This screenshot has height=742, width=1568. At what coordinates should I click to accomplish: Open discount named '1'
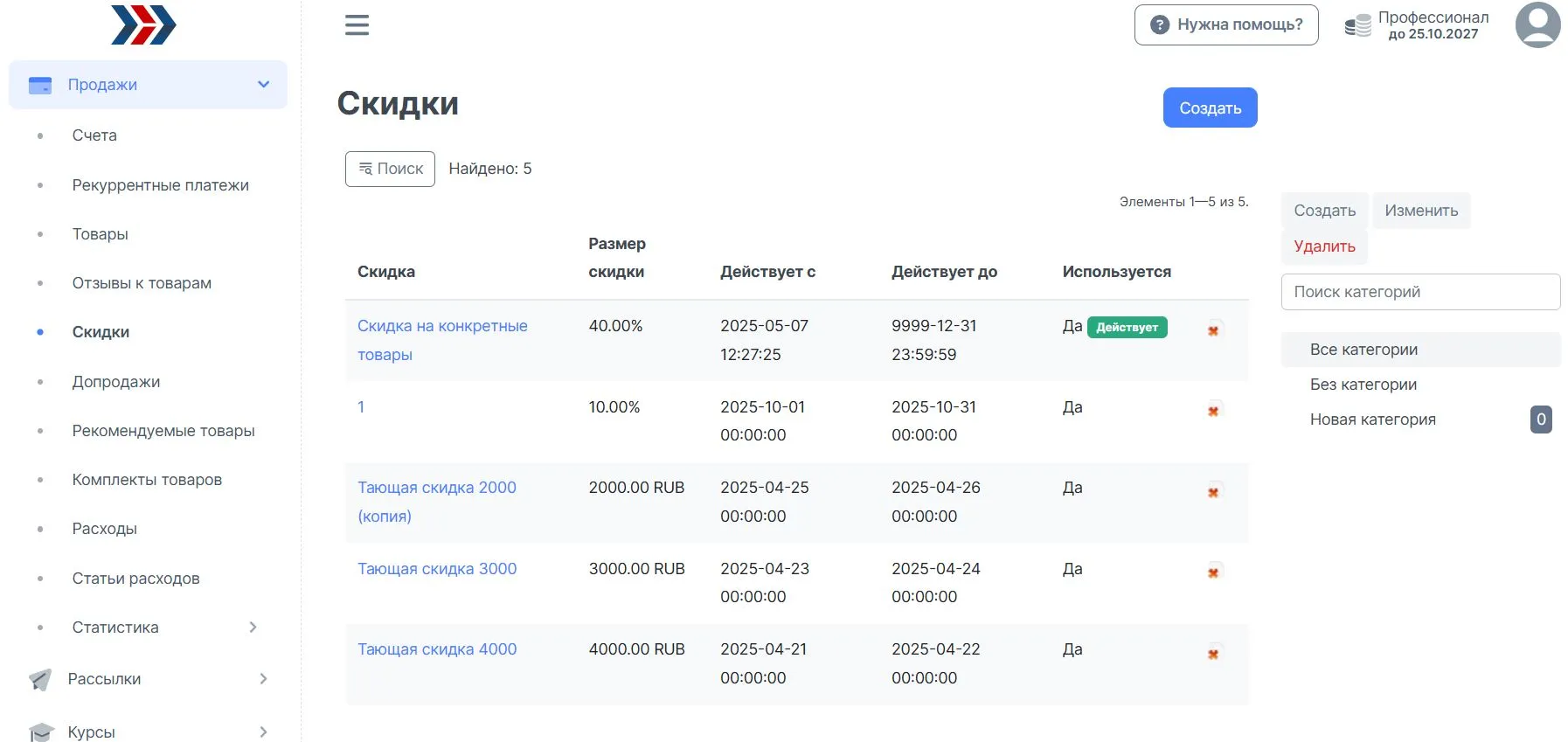pos(361,407)
